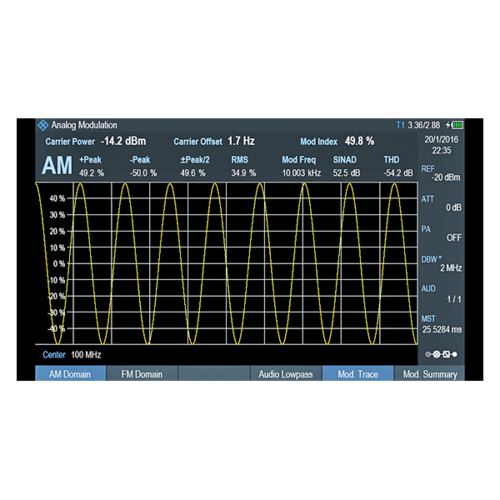Open the DBW 2 MHz bandwidth setting
The image size is (500, 500).
coord(441,264)
